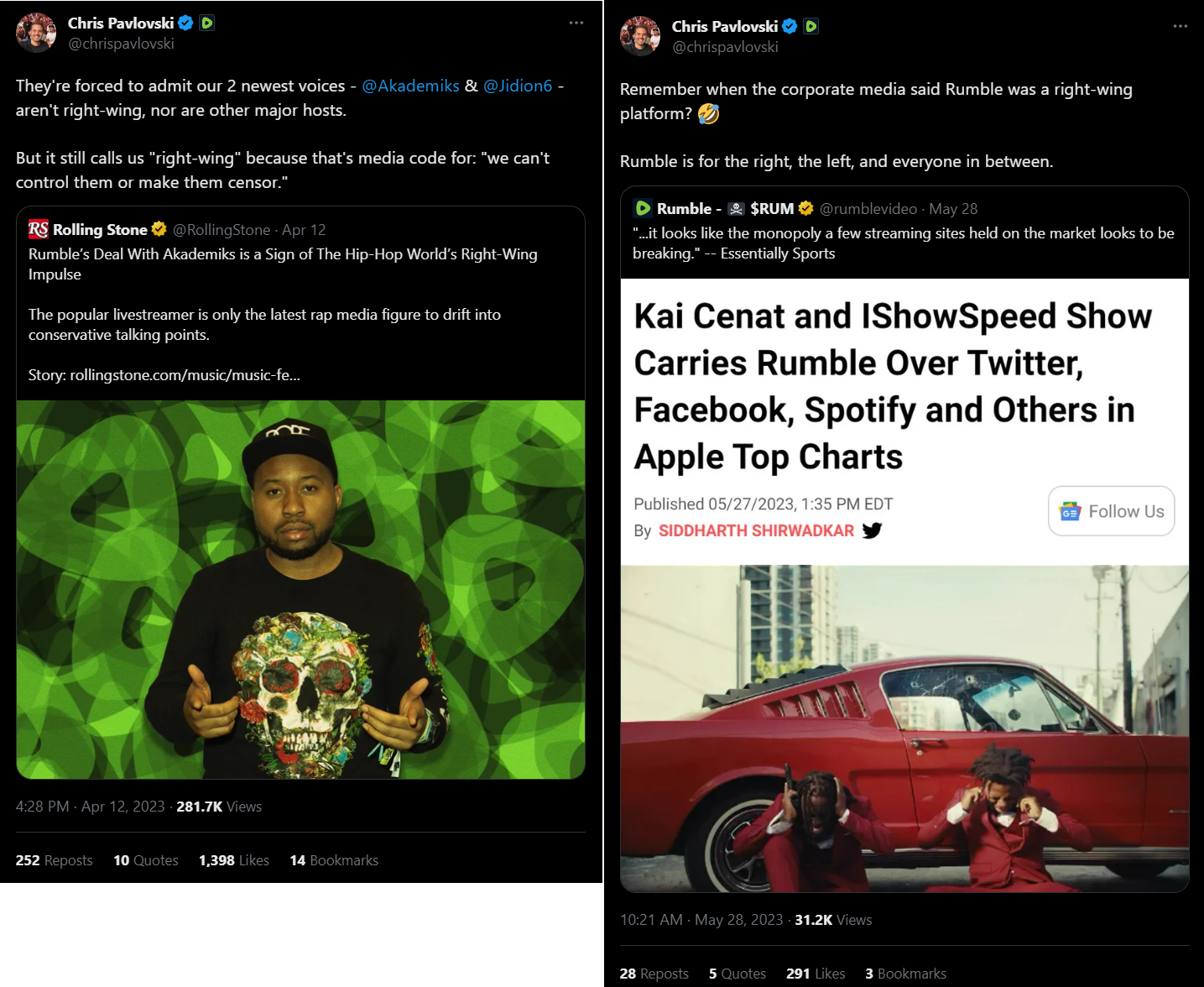Click the yellow verified badge on the Rumble account
This screenshot has width=1204, height=987.
tap(806, 207)
